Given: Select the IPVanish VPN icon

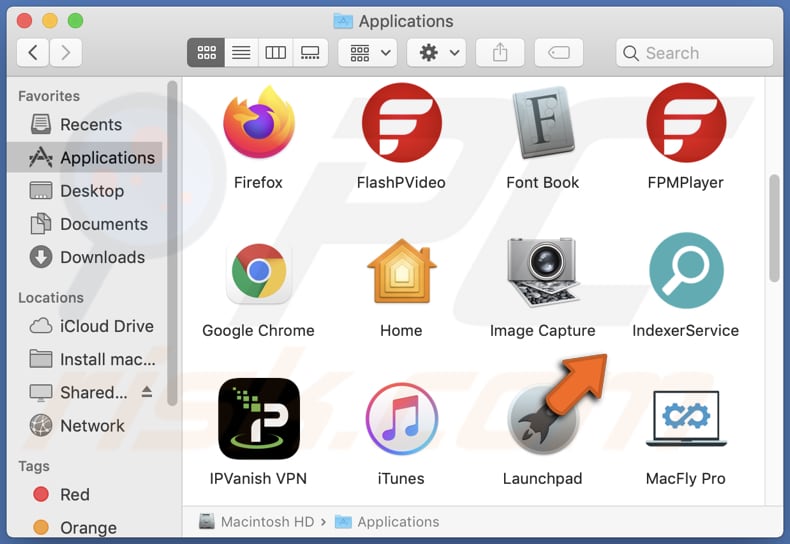Looking at the screenshot, I should tap(259, 419).
